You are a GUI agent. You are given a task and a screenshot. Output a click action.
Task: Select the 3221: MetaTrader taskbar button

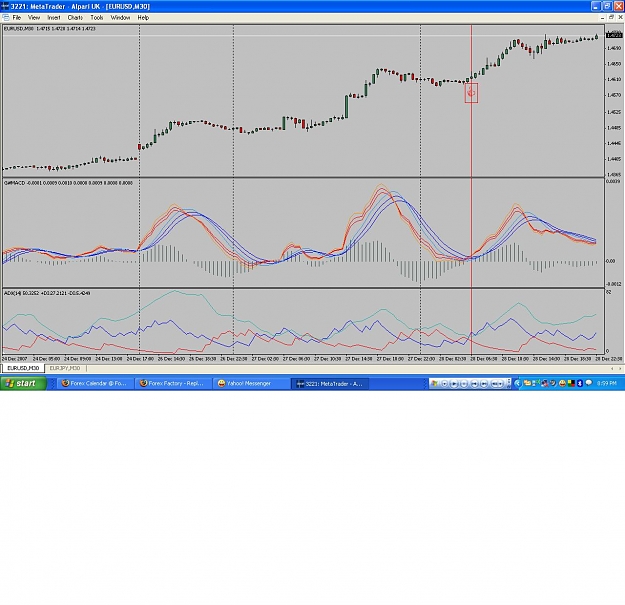[x=330, y=383]
